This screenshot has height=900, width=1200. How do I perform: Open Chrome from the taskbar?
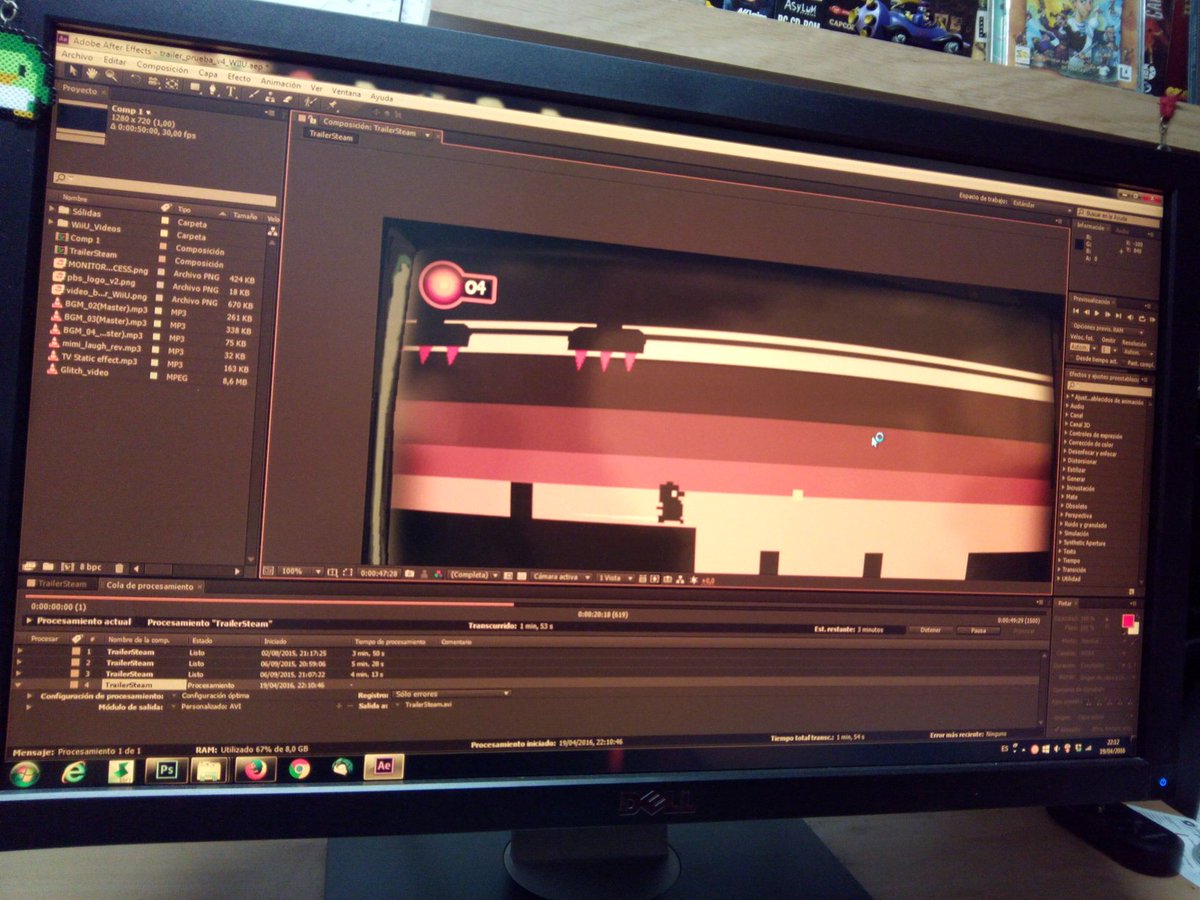pos(299,769)
